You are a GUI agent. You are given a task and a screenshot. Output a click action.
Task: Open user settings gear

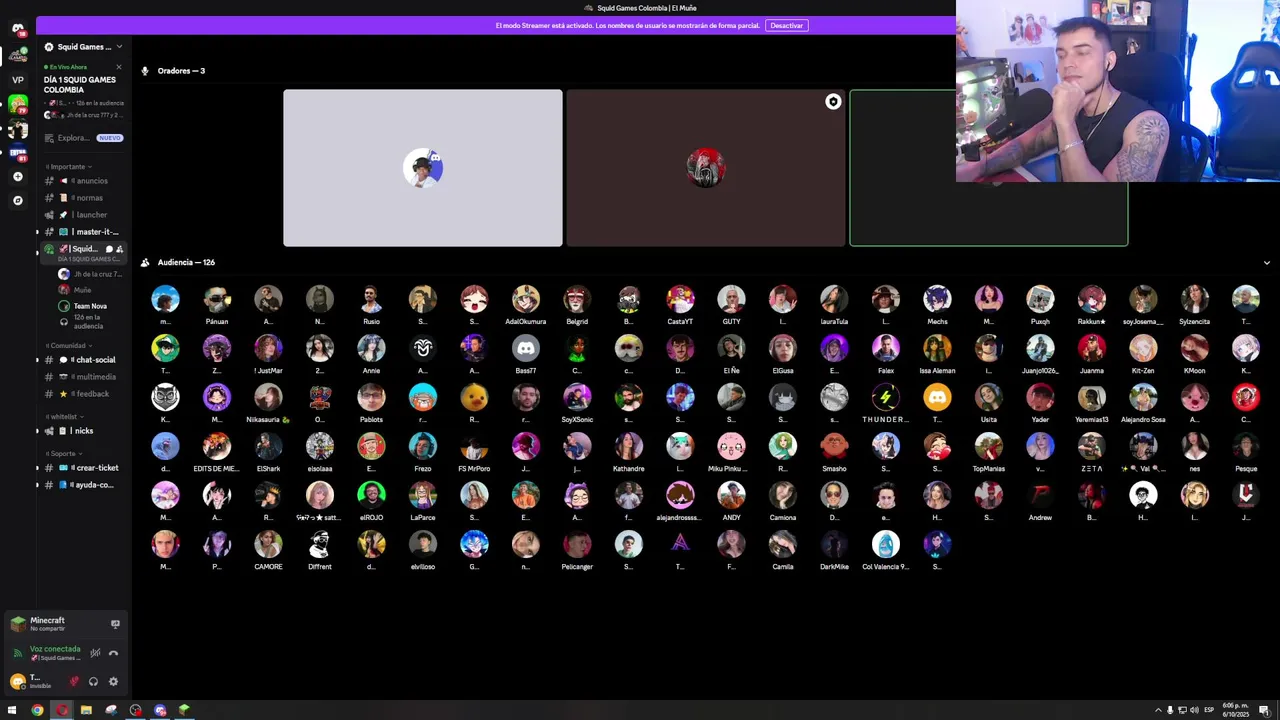tap(113, 682)
